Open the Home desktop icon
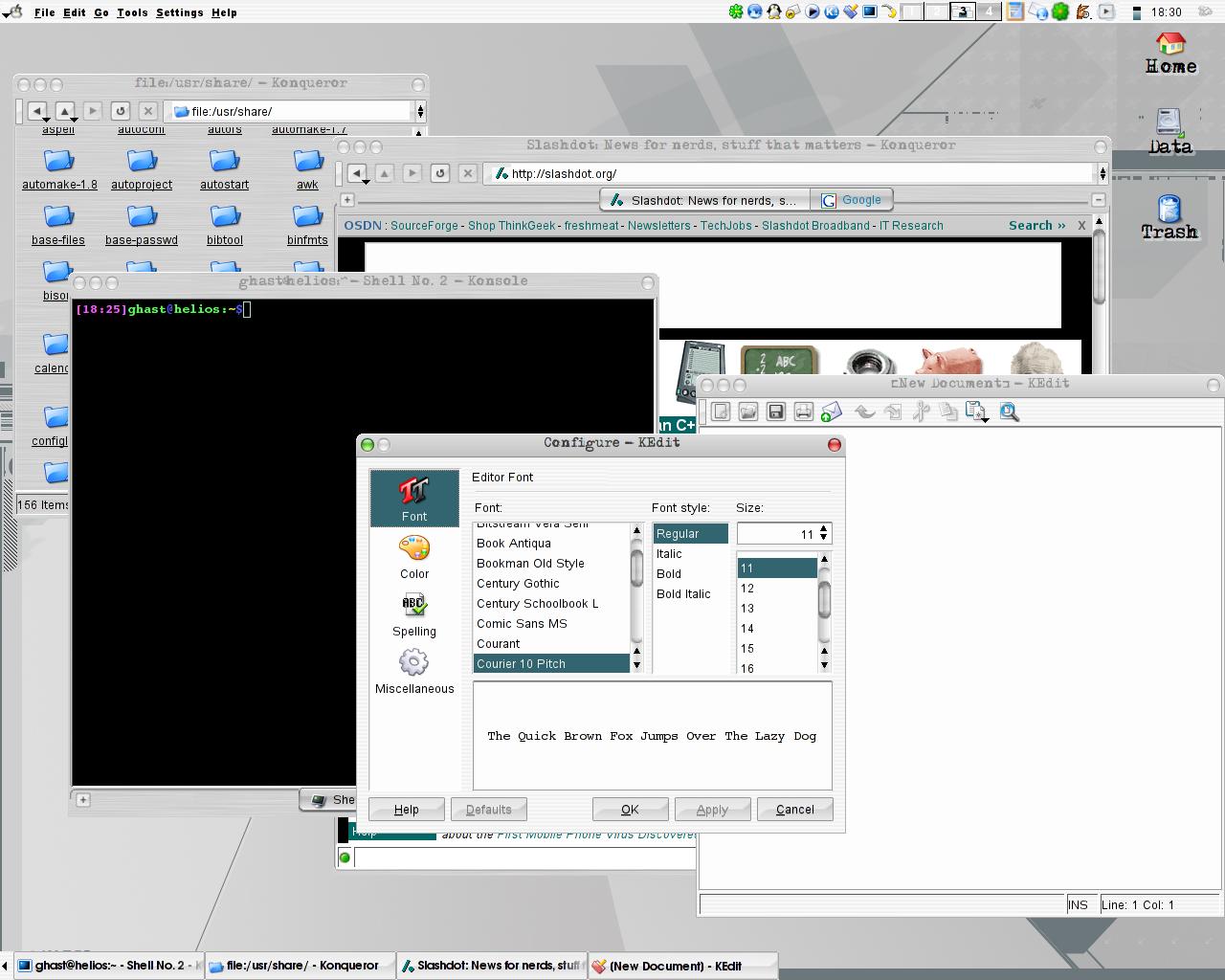 point(1170,54)
